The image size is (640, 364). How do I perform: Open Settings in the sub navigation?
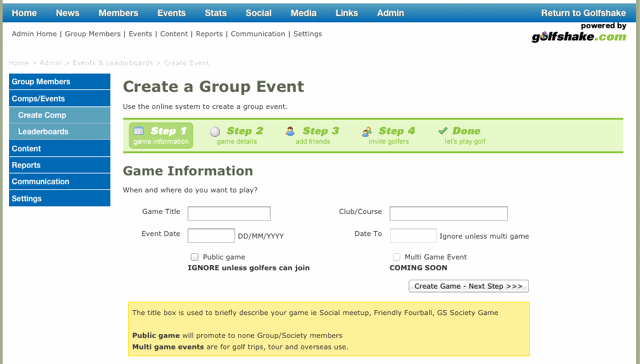tap(307, 34)
